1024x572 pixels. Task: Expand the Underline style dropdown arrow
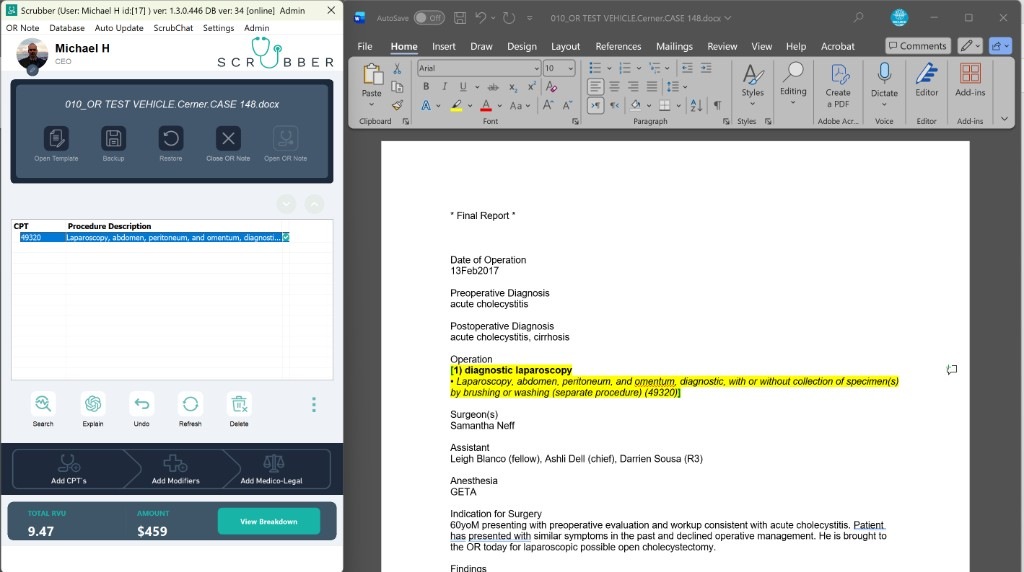coord(477,87)
